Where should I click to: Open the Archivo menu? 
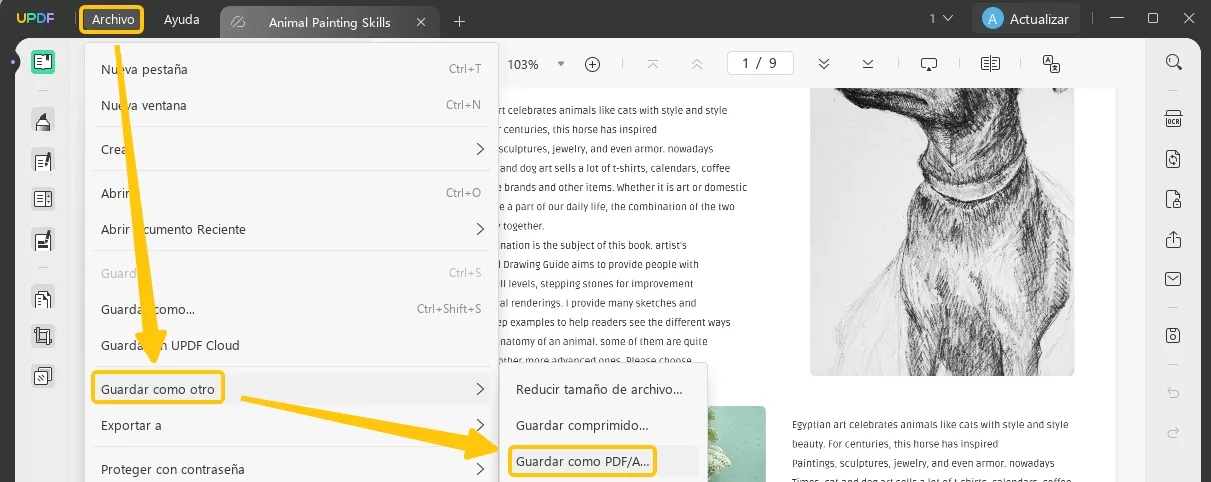coord(112,19)
